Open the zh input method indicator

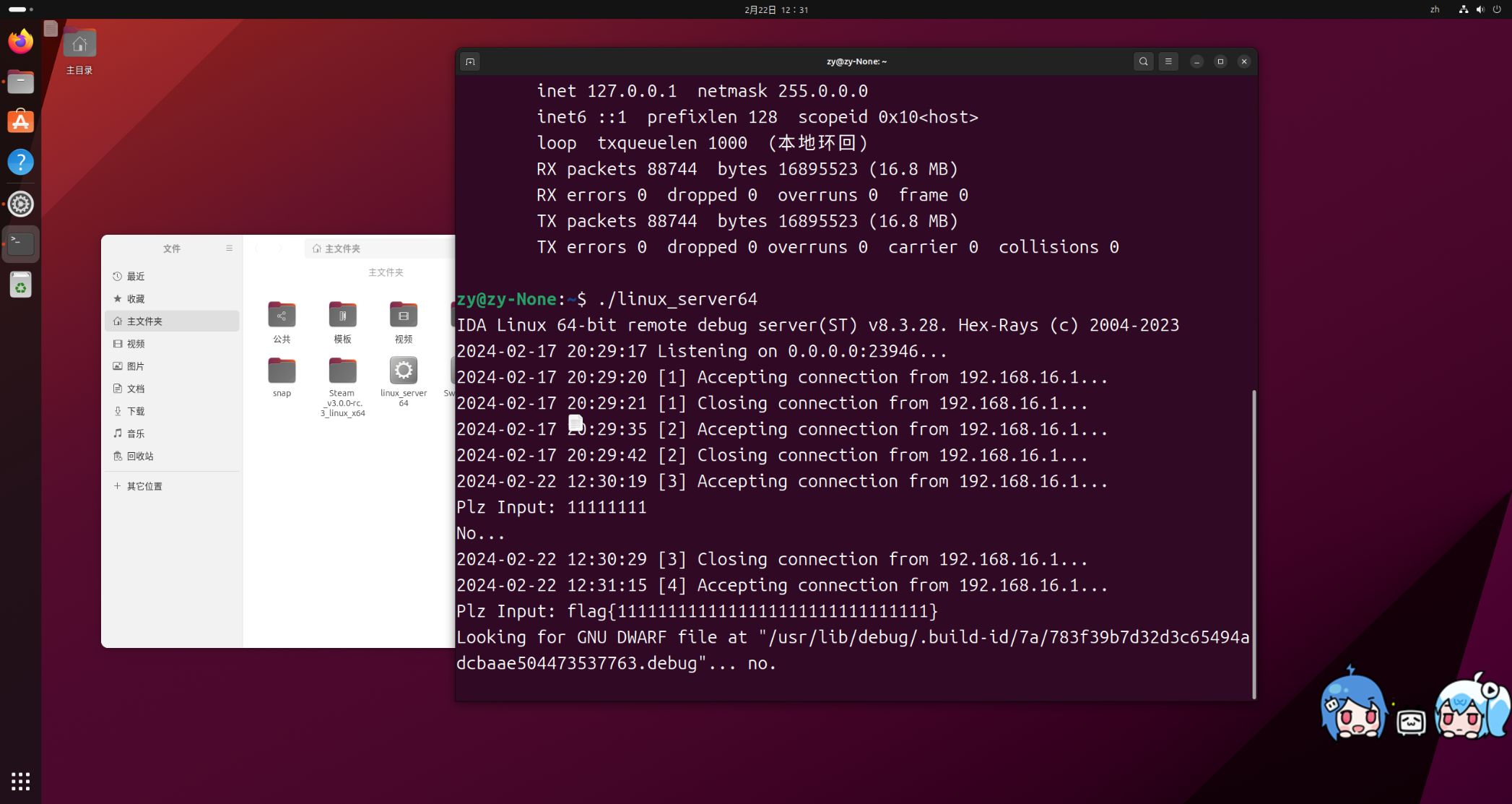1435,9
